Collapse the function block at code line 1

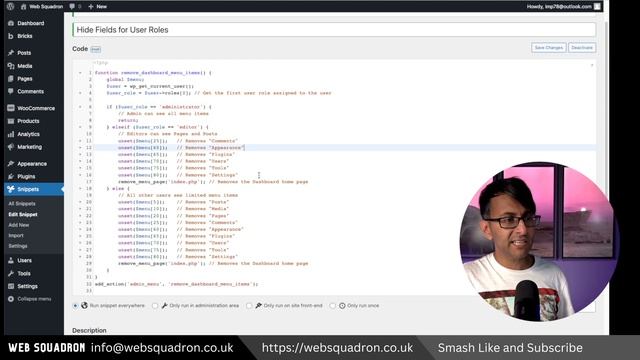coord(80,73)
